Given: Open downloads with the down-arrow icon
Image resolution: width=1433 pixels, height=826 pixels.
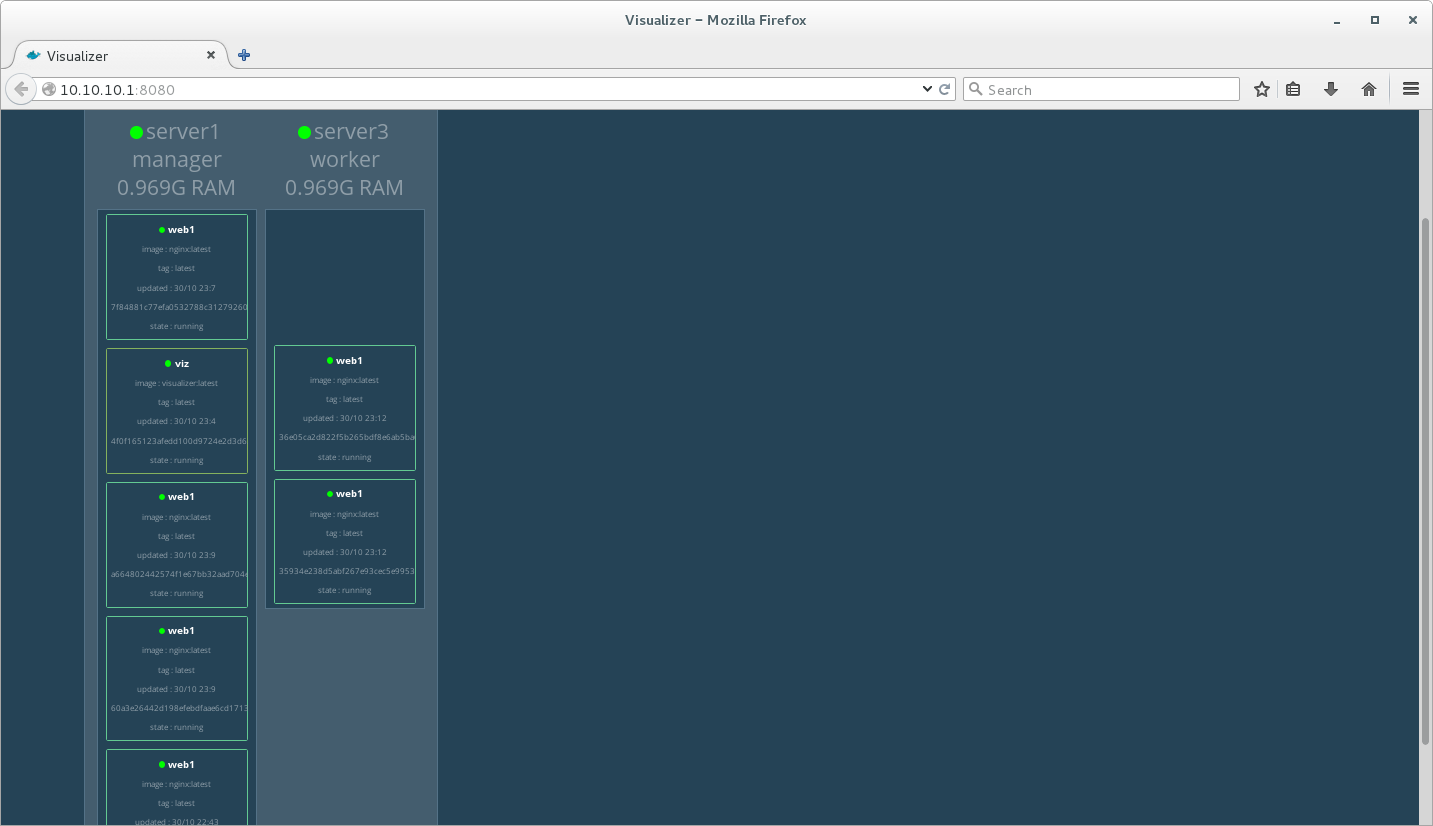Looking at the screenshot, I should pos(1330,89).
